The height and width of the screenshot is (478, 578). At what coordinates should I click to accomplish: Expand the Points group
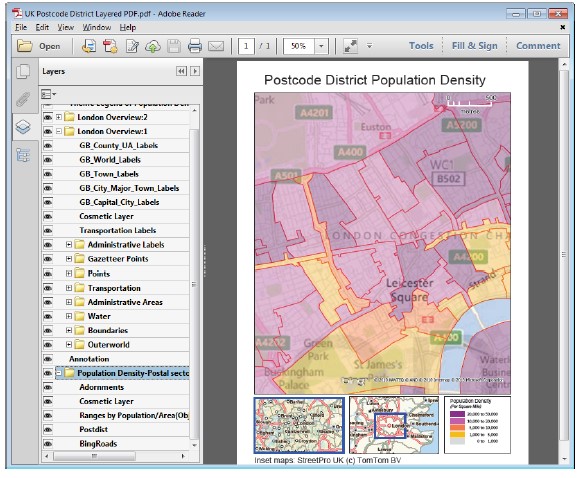click(x=69, y=273)
